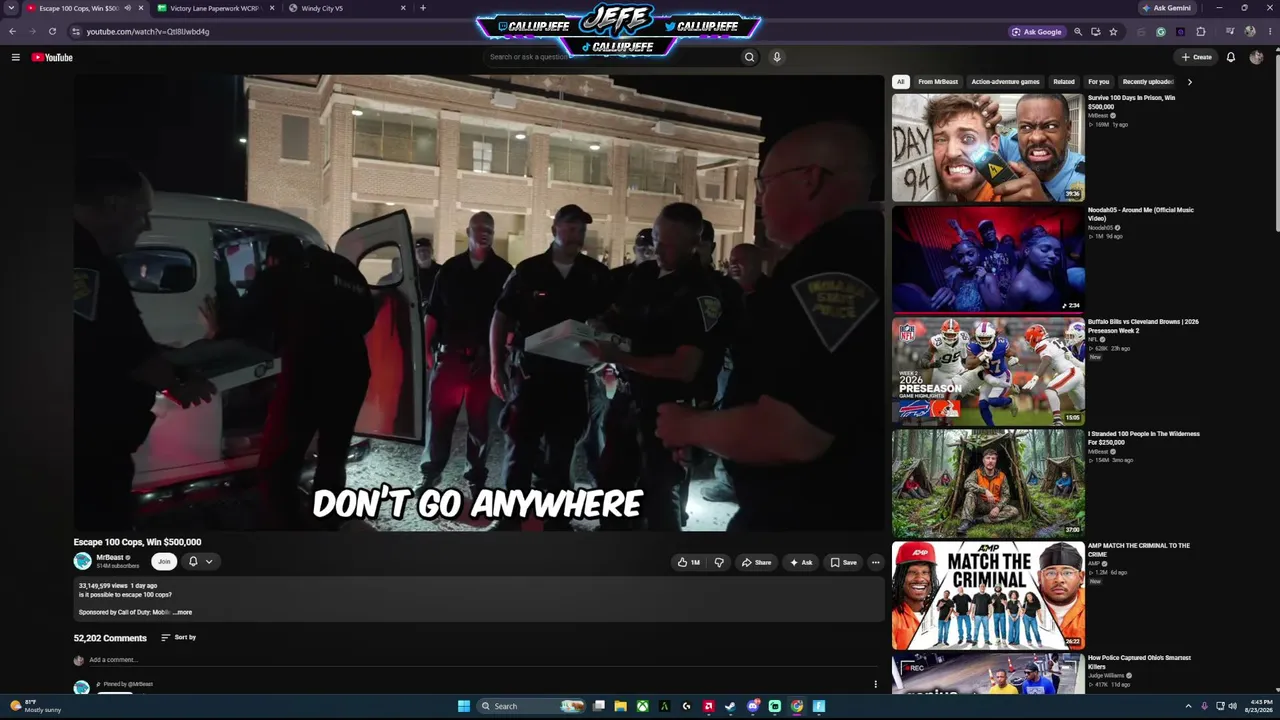
Task: Like the video with thumbs up
Action: (689, 562)
